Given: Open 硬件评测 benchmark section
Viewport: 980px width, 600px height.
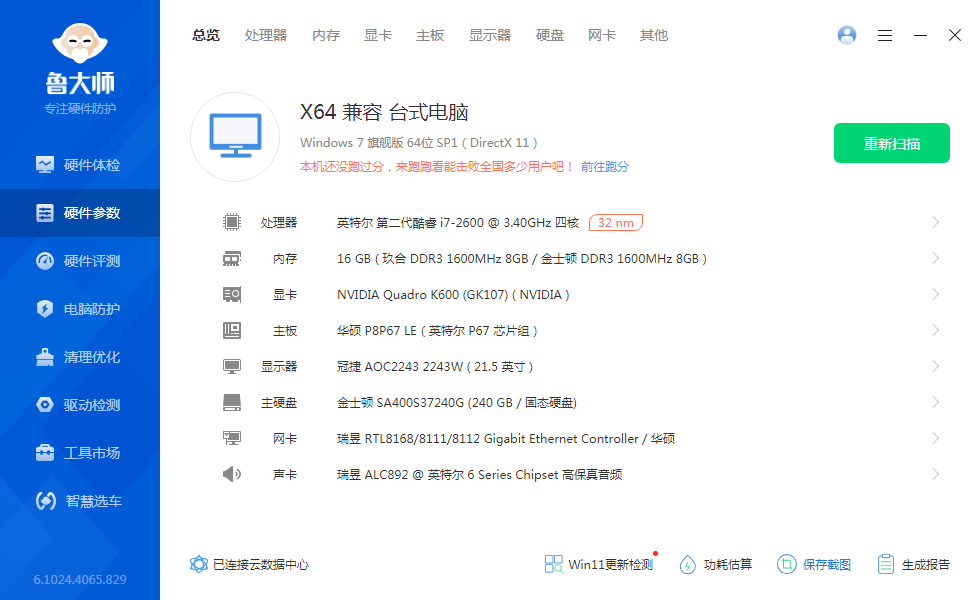Looking at the screenshot, I should (80, 261).
